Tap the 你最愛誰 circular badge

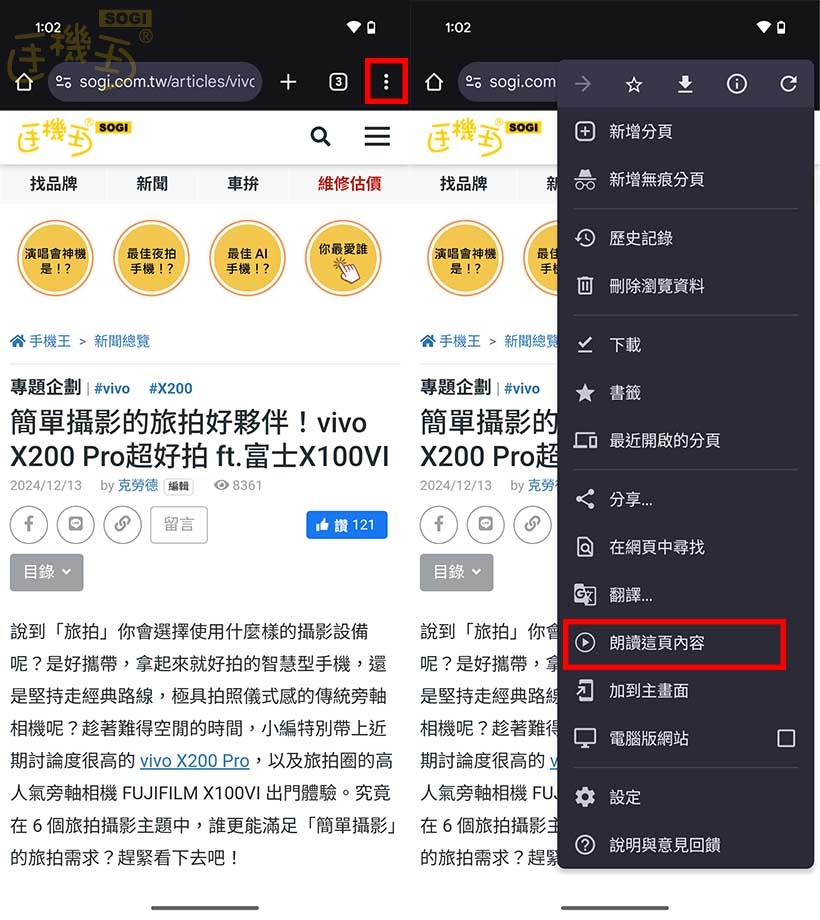click(x=343, y=258)
